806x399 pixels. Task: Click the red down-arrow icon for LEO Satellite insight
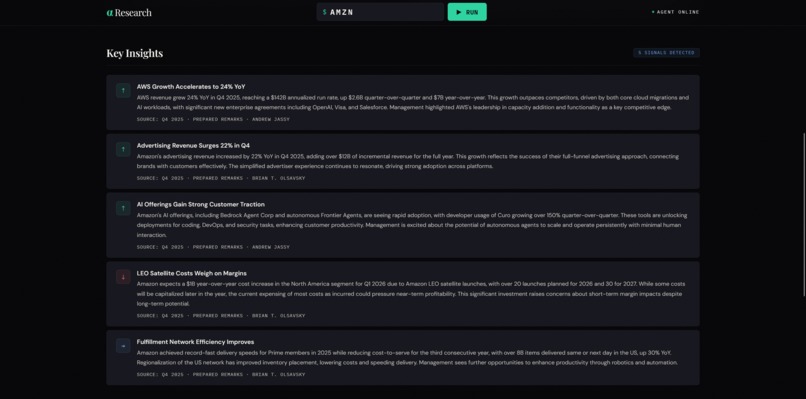[x=123, y=277]
